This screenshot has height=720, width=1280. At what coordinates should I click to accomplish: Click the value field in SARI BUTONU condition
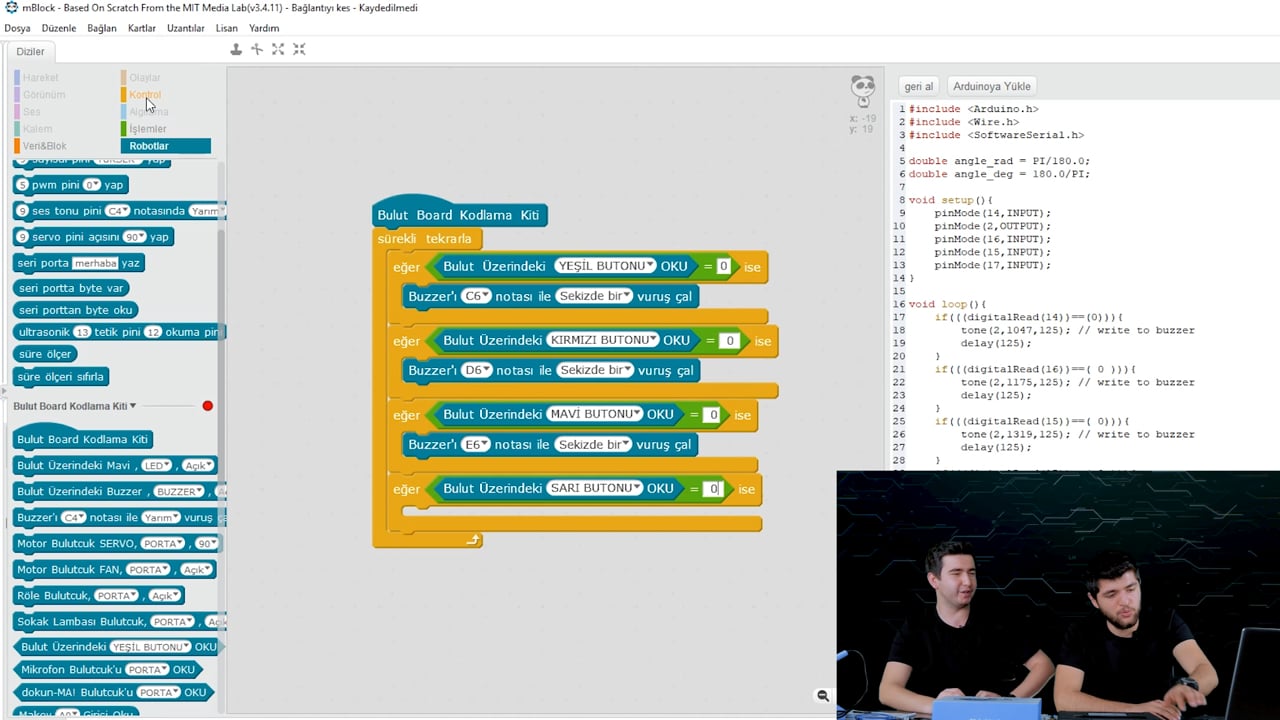[712, 489]
